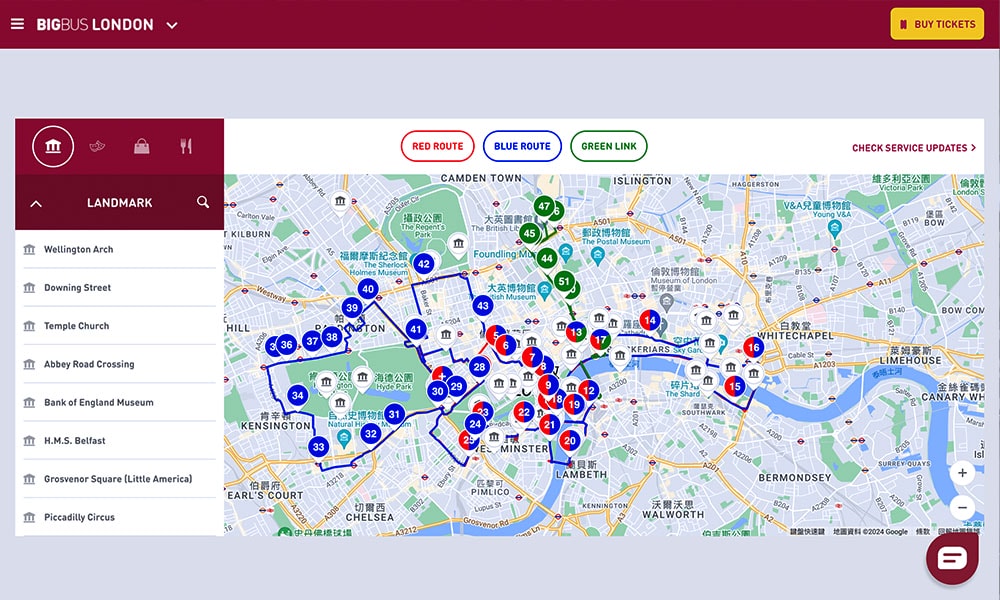Click green stop marker 51
This screenshot has height=600, width=1000.
(x=564, y=281)
